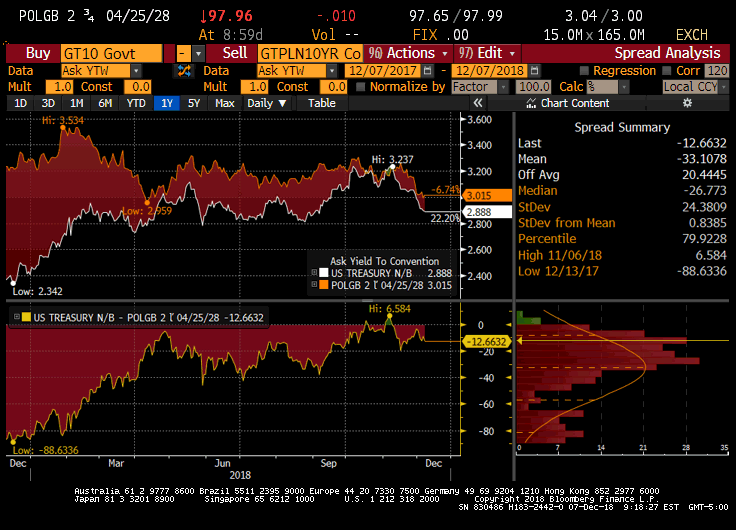The image size is (736, 530).
Task: Select the Max range tab
Action: click(x=225, y=103)
